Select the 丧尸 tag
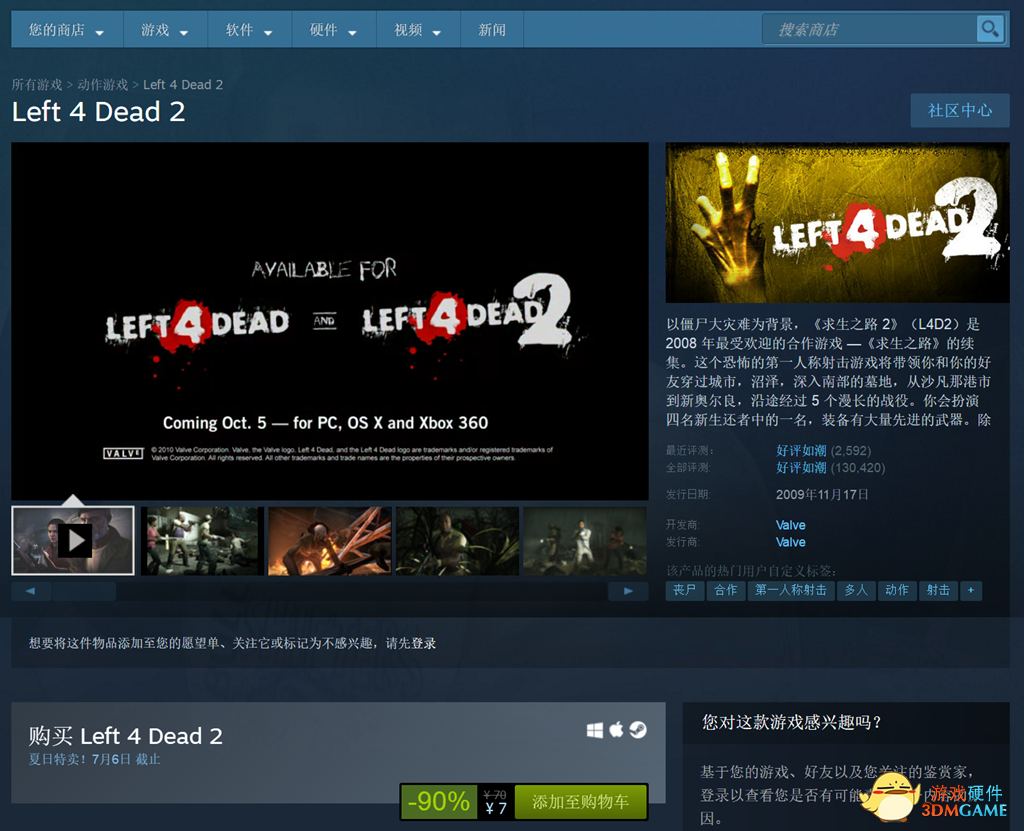 (685, 591)
